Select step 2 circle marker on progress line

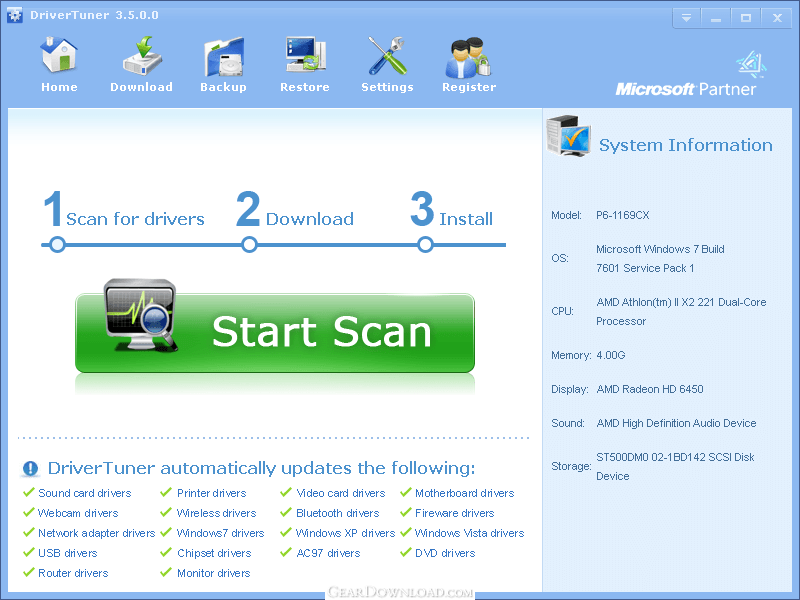click(x=249, y=244)
